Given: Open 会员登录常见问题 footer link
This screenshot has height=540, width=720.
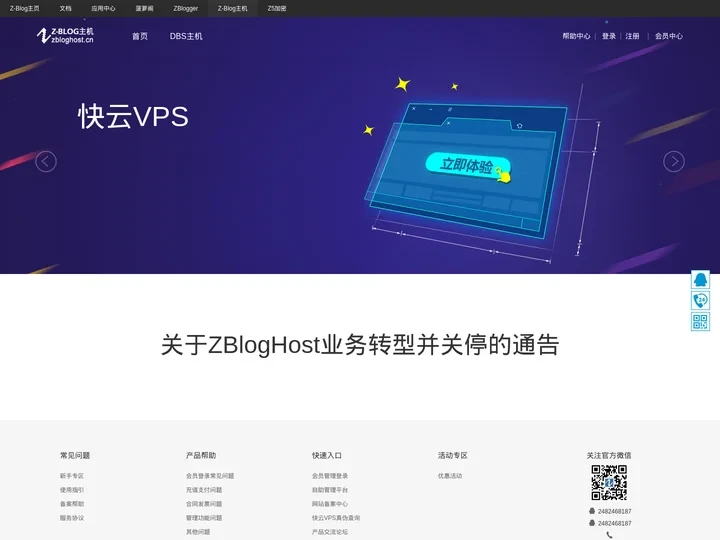Looking at the screenshot, I should pyautogui.click(x=210, y=476).
